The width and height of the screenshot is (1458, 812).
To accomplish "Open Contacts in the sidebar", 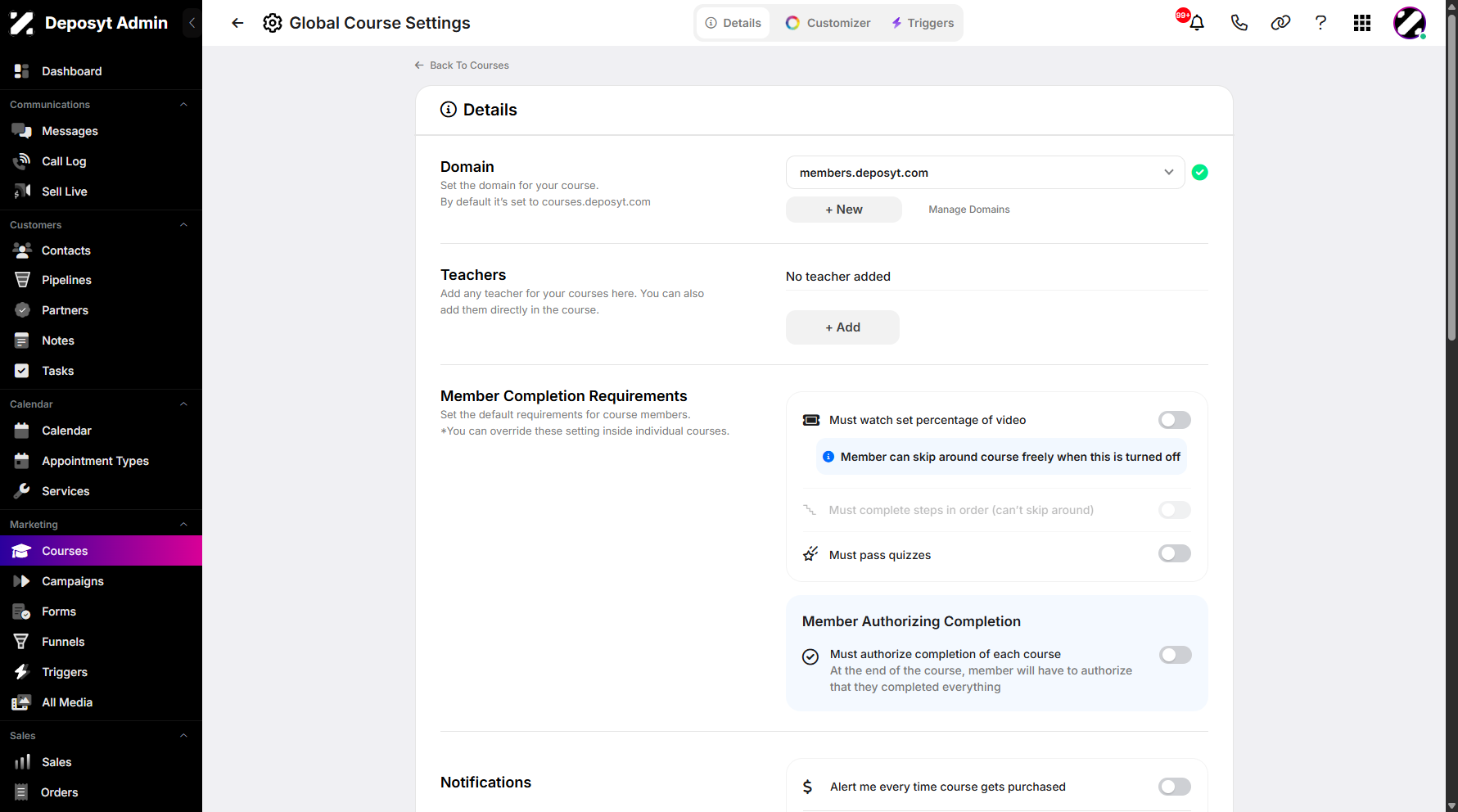I will tap(101, 250).
